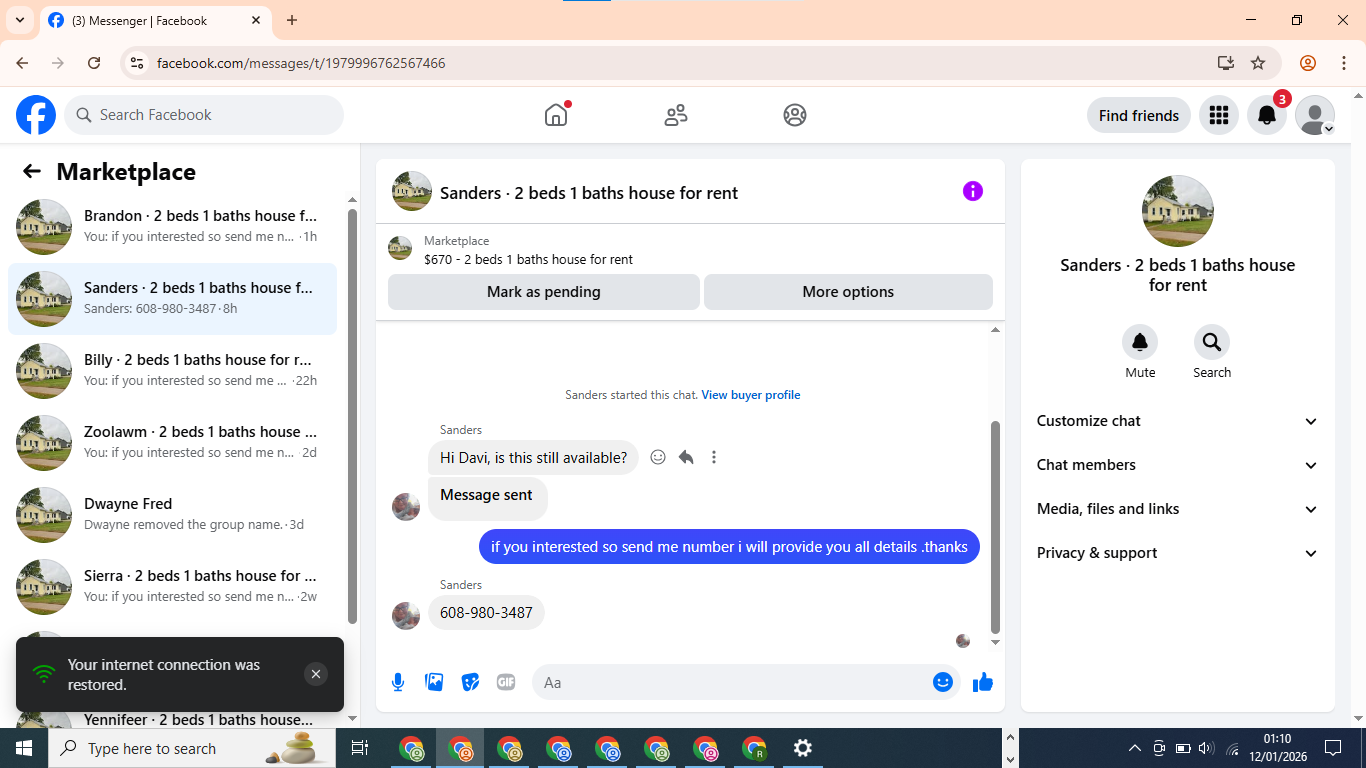This screenshot has width=1366, height=768.
Task: Open the Windows action center notifications
Action: tap(1333, 748)
